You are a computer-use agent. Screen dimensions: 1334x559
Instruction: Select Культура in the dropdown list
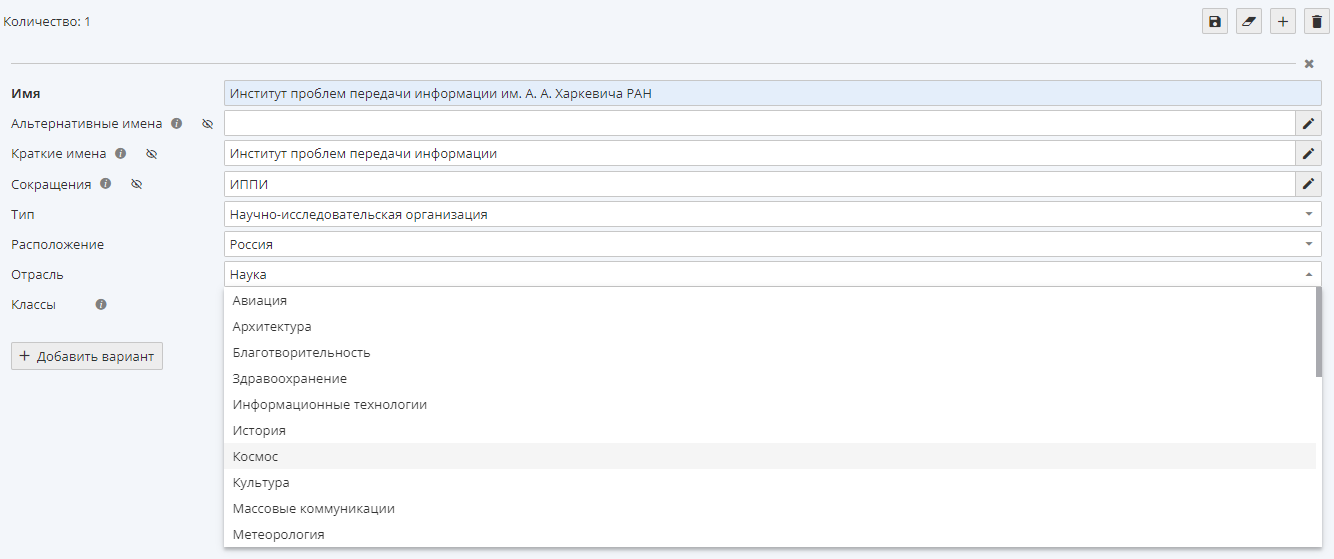(x=770, y=482)
